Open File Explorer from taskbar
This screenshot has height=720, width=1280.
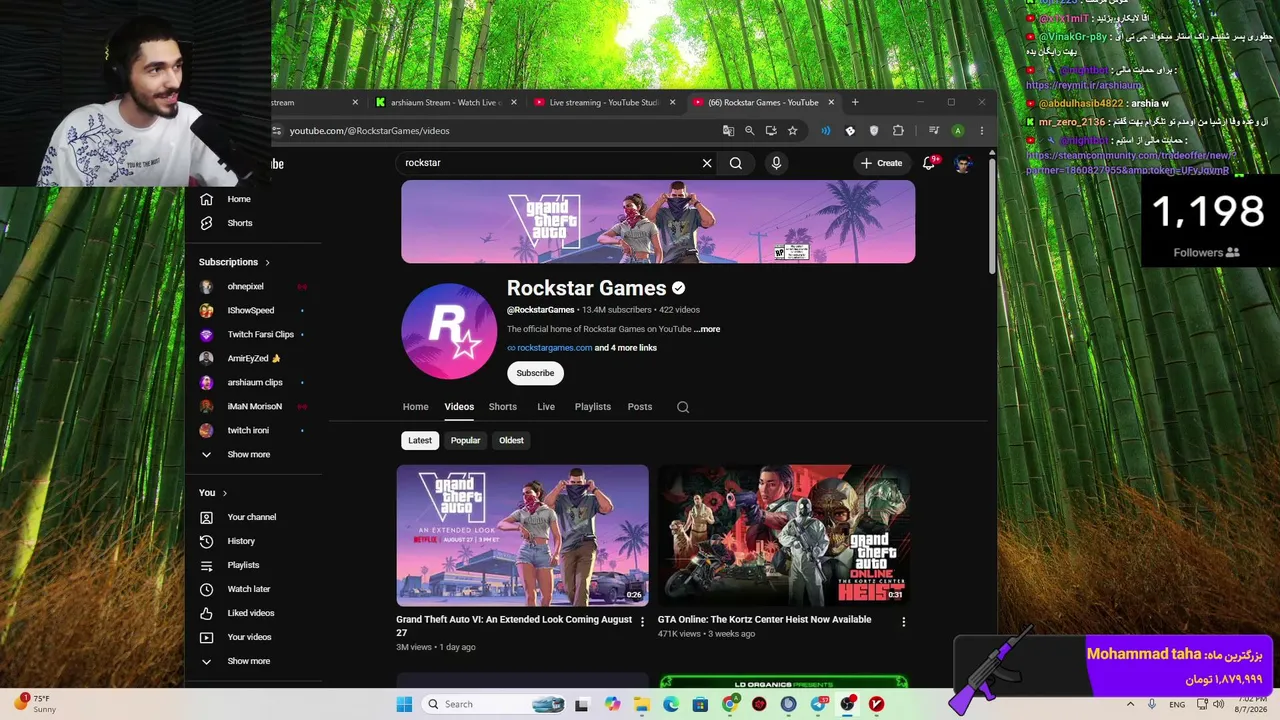[x=642, y=704]
